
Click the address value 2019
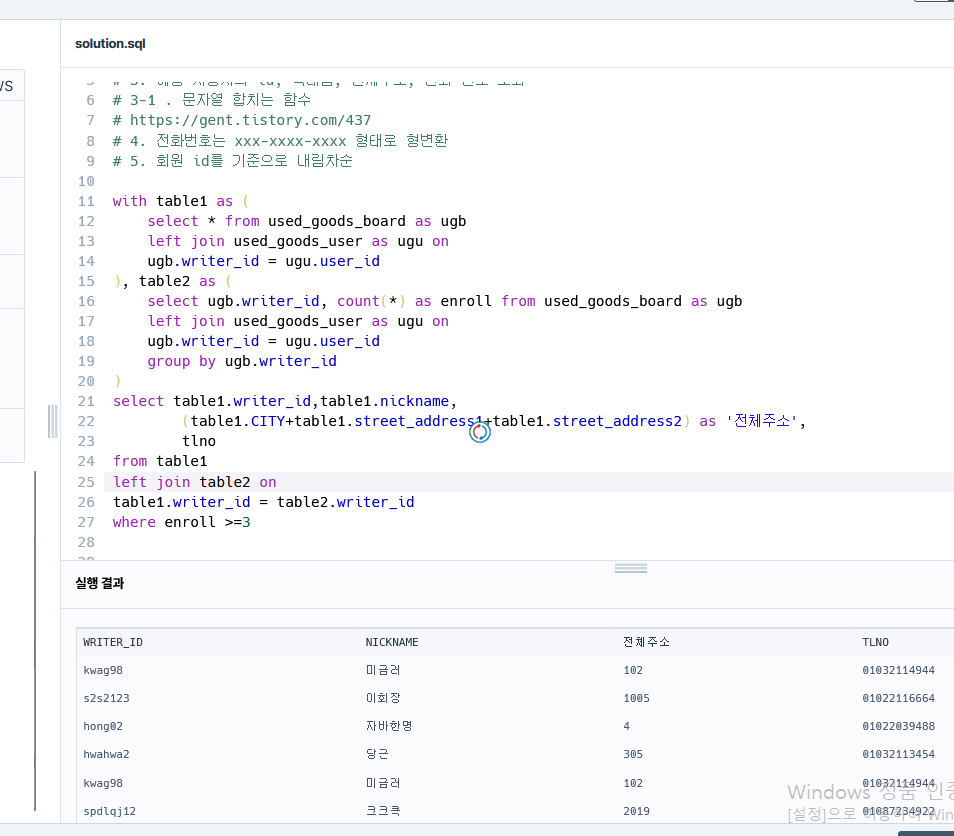pos(636,811)
